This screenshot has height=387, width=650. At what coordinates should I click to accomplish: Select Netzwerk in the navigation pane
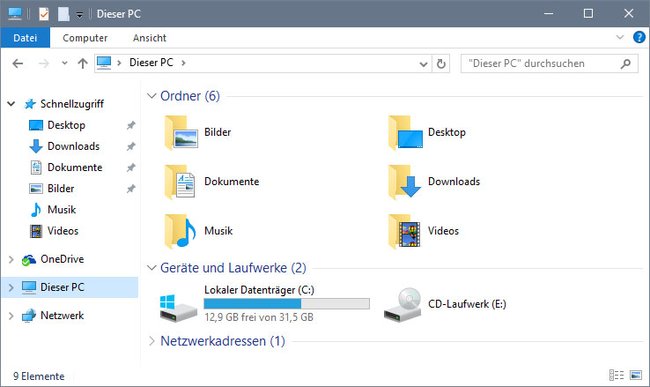[62, 316]
